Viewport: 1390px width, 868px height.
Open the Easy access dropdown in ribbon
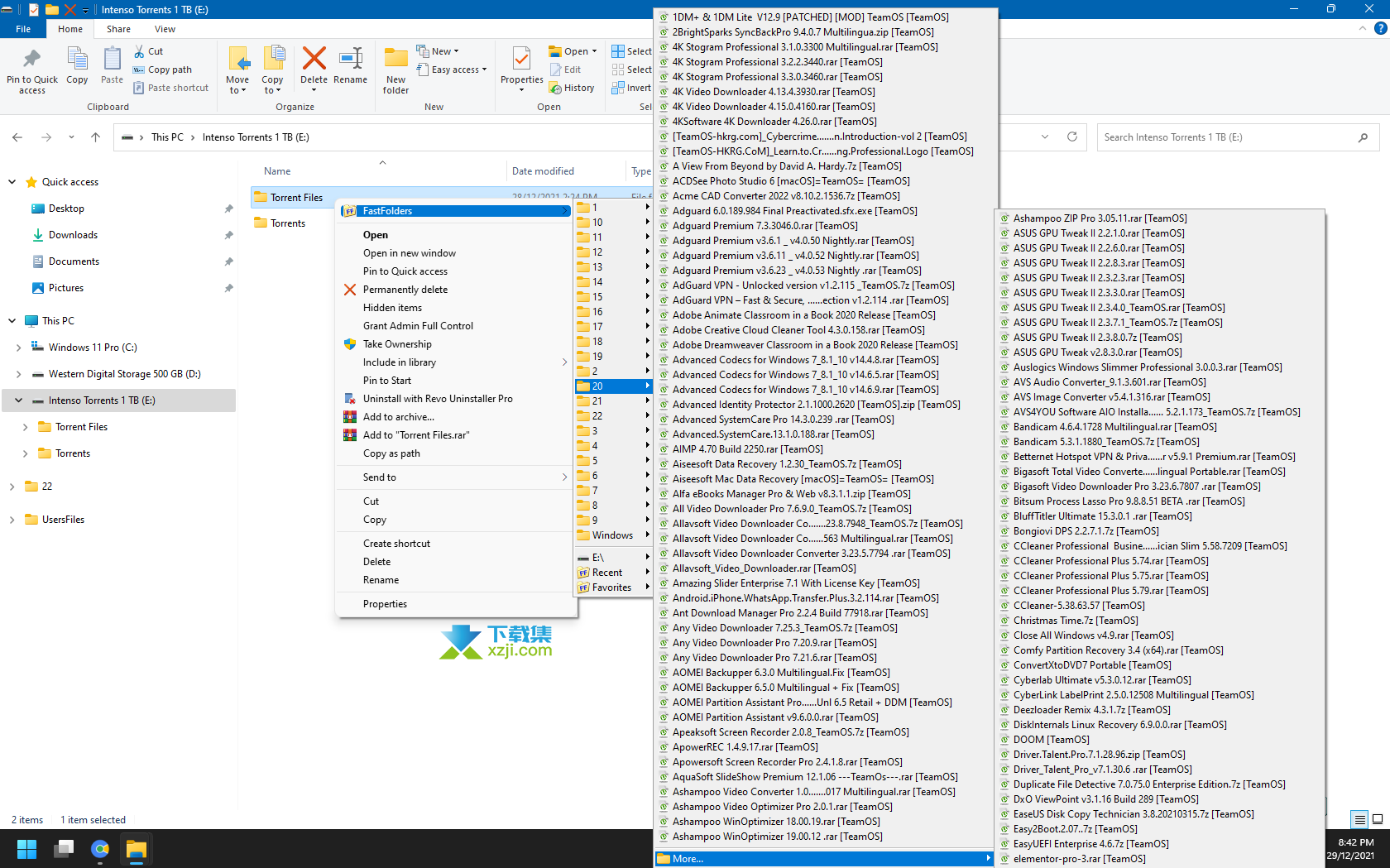(x=452, y=70)
